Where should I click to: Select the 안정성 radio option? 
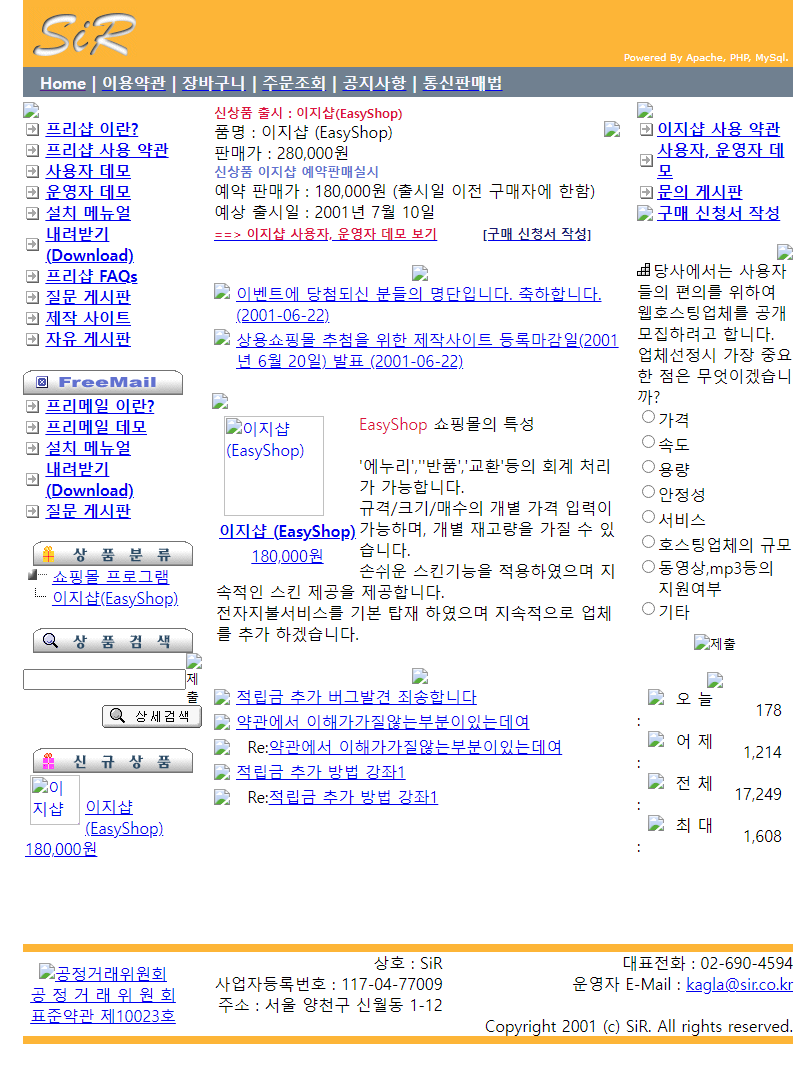click(x=648, y=492)
